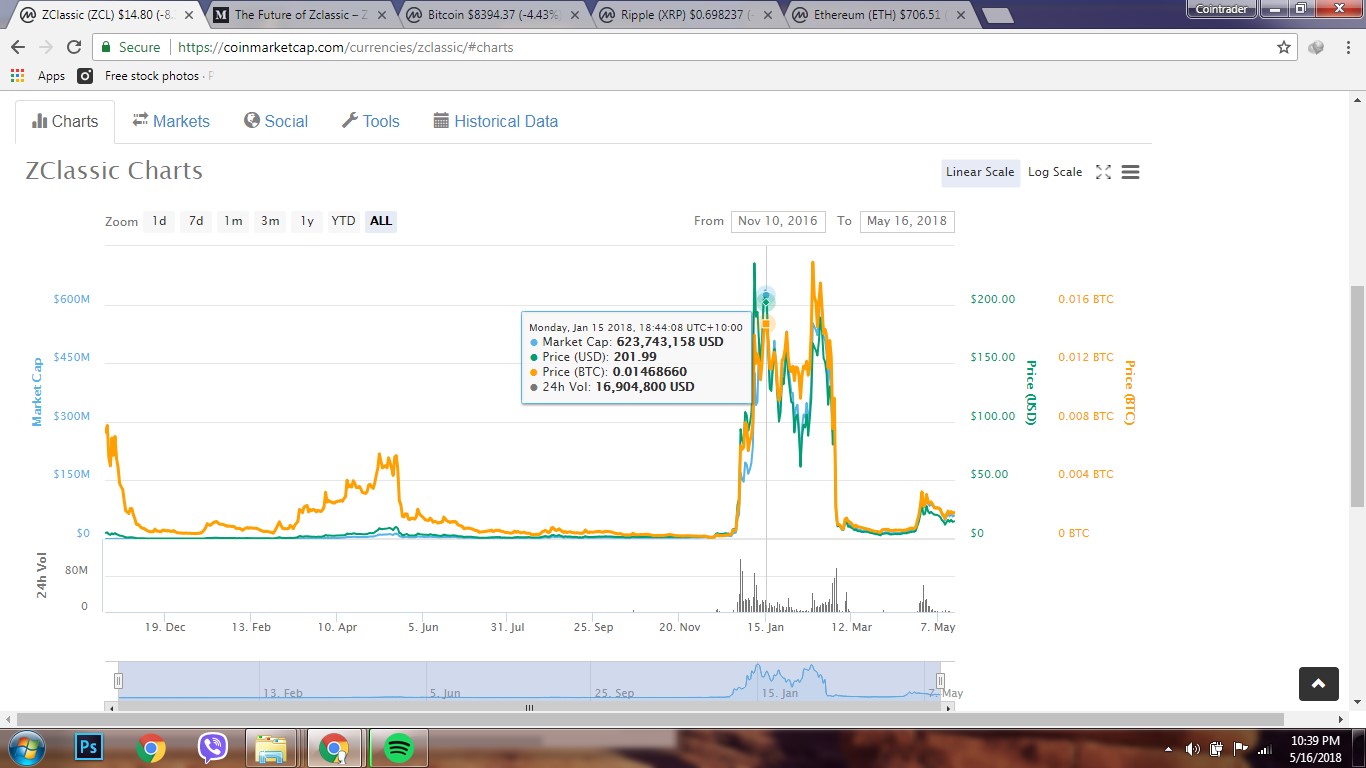
Task: Set chart zoom to 1d
Action: pyautogui.click(x=159, y=221)
